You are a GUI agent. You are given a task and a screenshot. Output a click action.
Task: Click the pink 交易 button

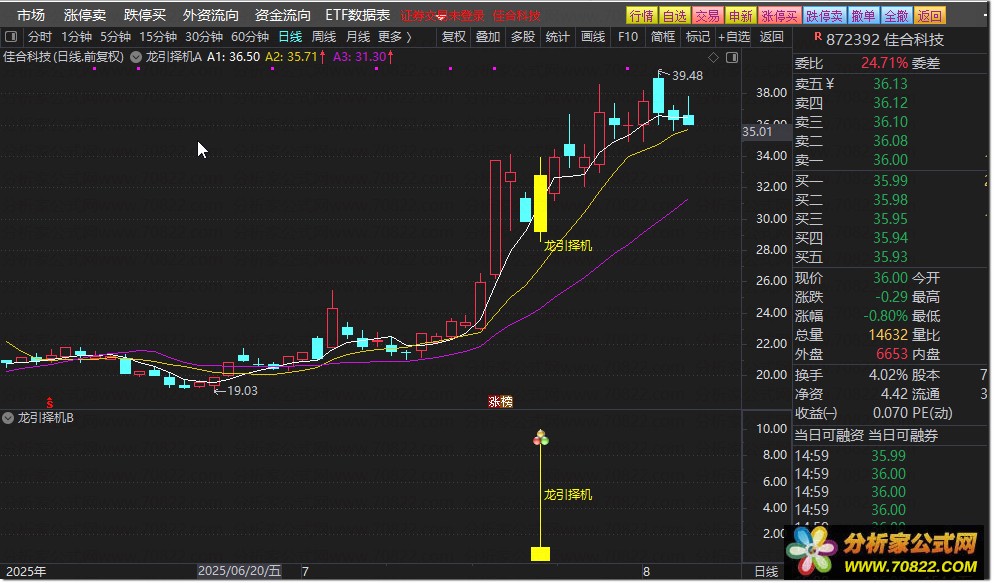coord(707,16)
